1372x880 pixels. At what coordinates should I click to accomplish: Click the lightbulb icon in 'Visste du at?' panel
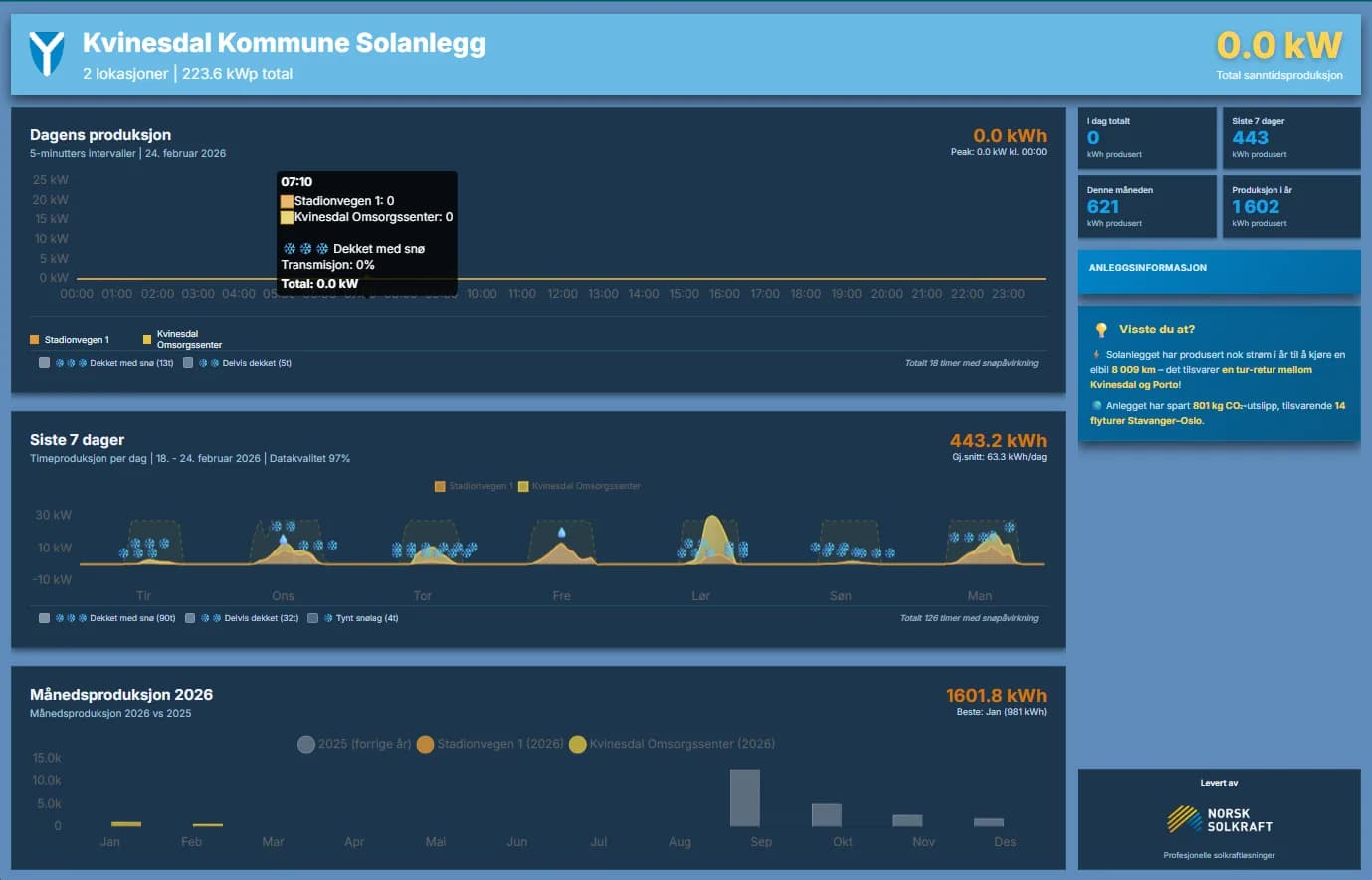point(1100,329)
